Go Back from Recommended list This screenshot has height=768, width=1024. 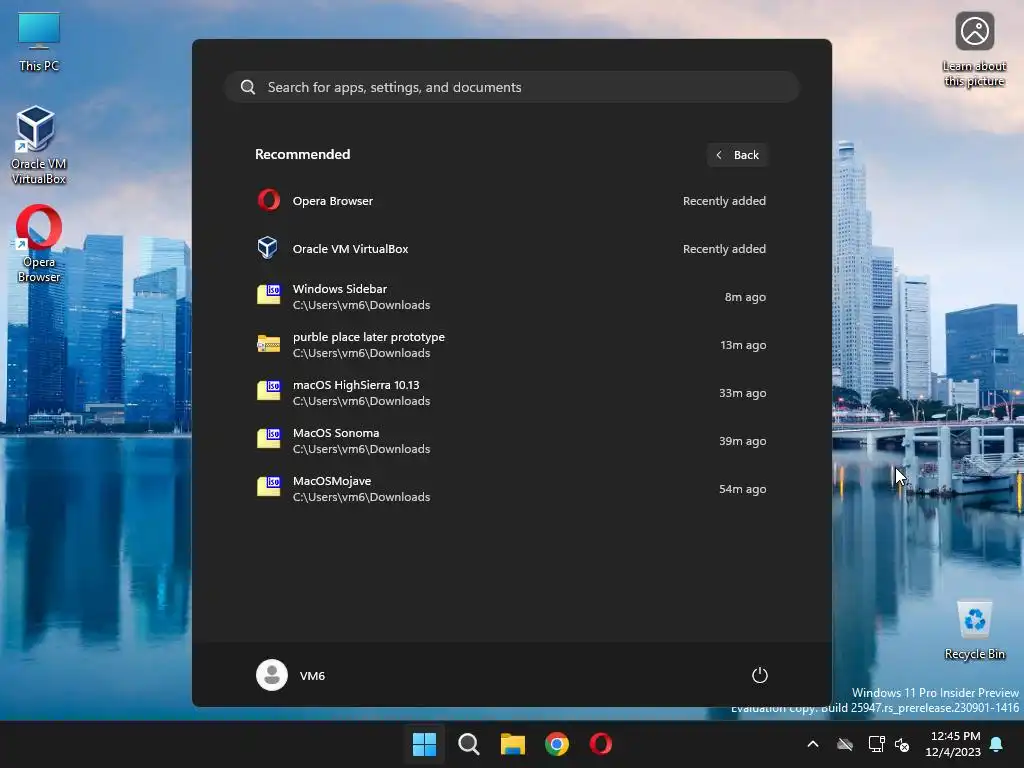[x=737, y=155]
